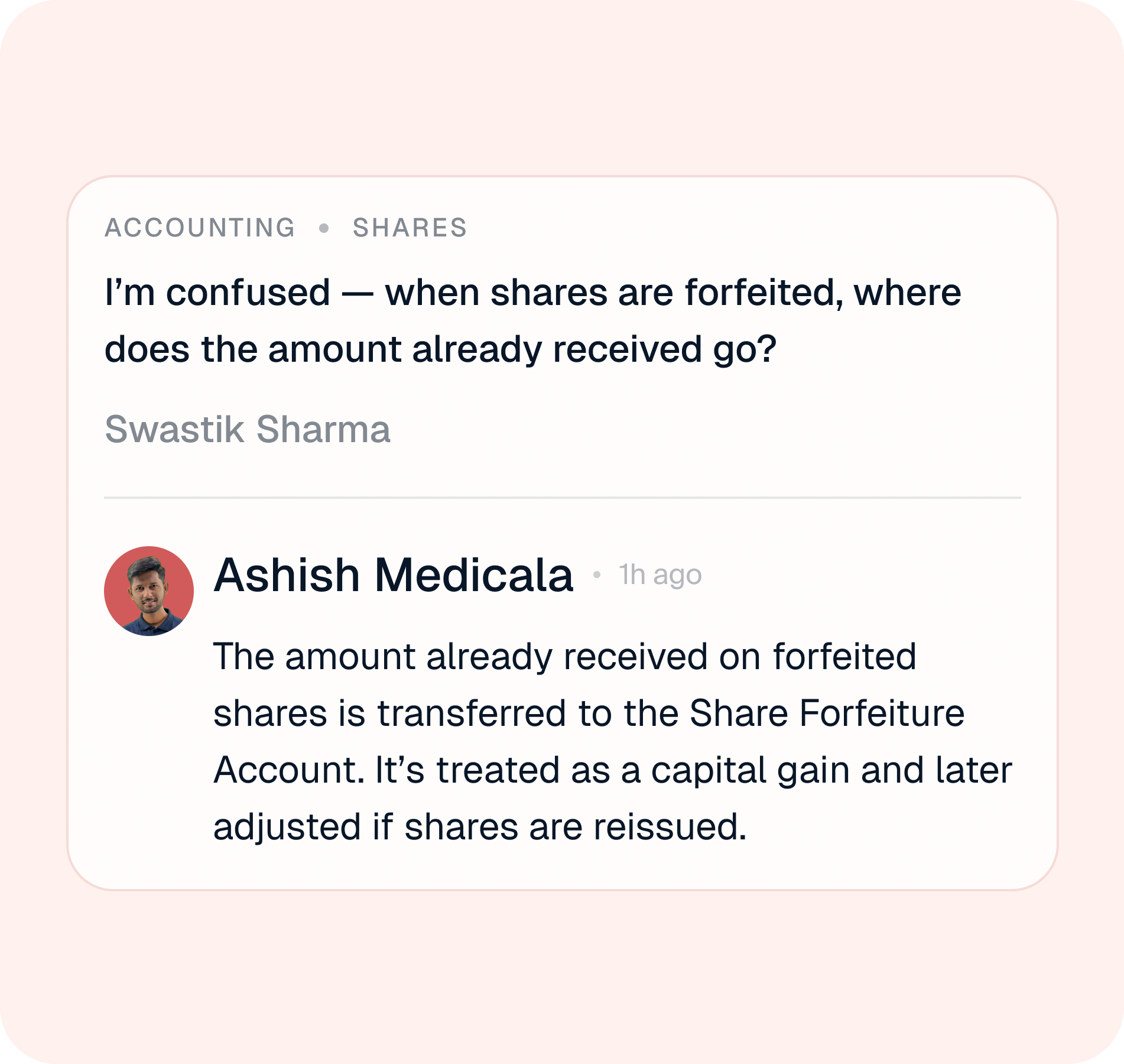Click the divider line below the question

click(562, 498)
